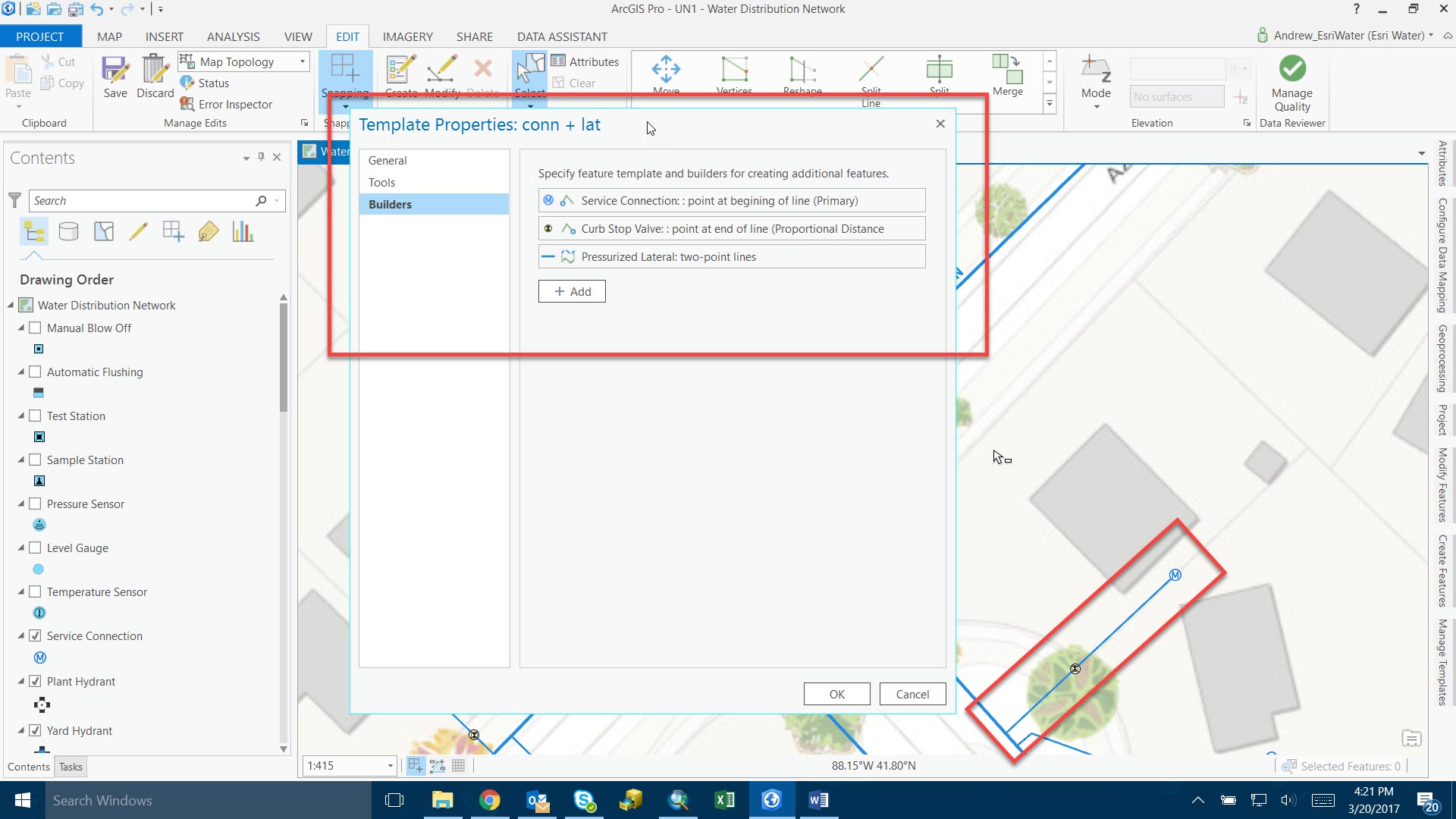Uncheck the Plant Hydrant layer

(35, 682)
